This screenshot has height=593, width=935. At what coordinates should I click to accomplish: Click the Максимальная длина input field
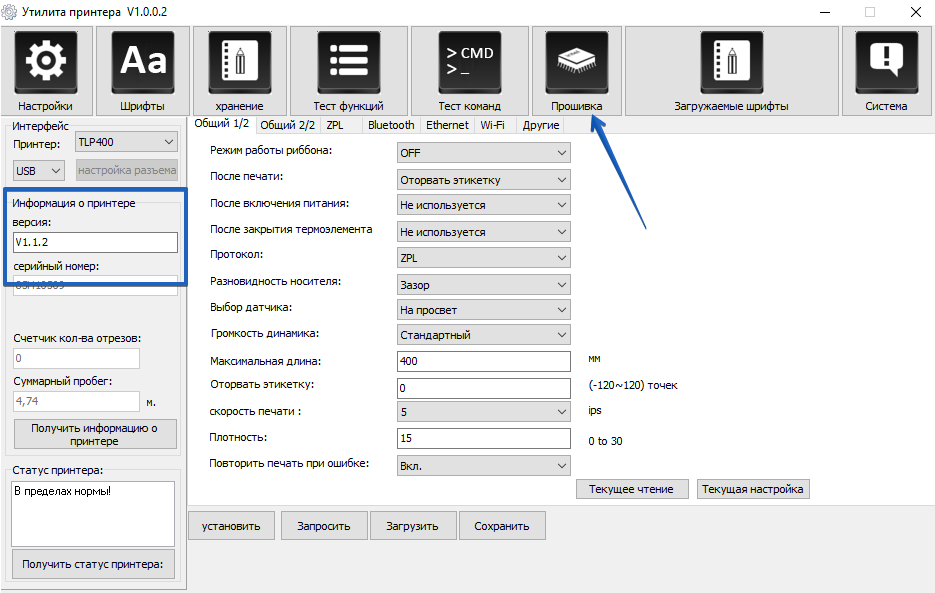(x=483, y=361)
